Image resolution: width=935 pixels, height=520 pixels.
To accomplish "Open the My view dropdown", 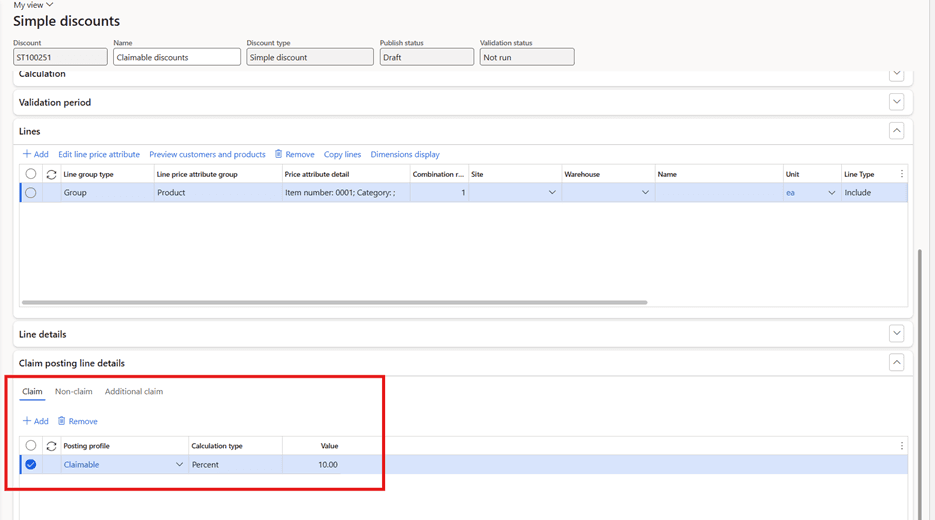I will click(x=33, y=5).
